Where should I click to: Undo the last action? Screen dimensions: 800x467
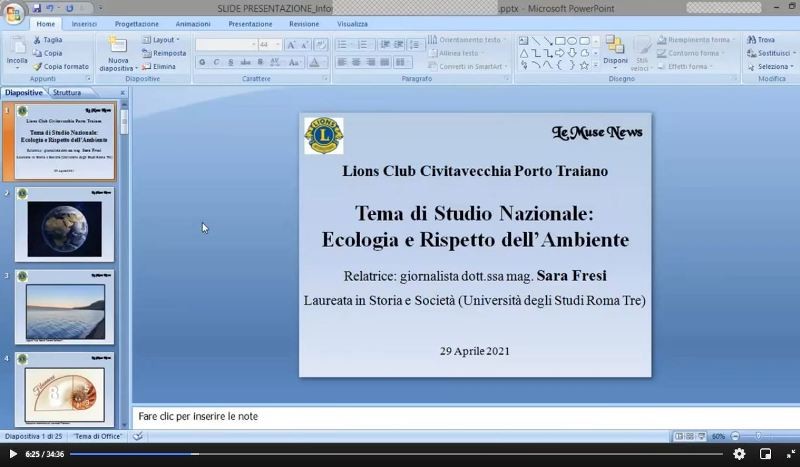click(50, 8)
